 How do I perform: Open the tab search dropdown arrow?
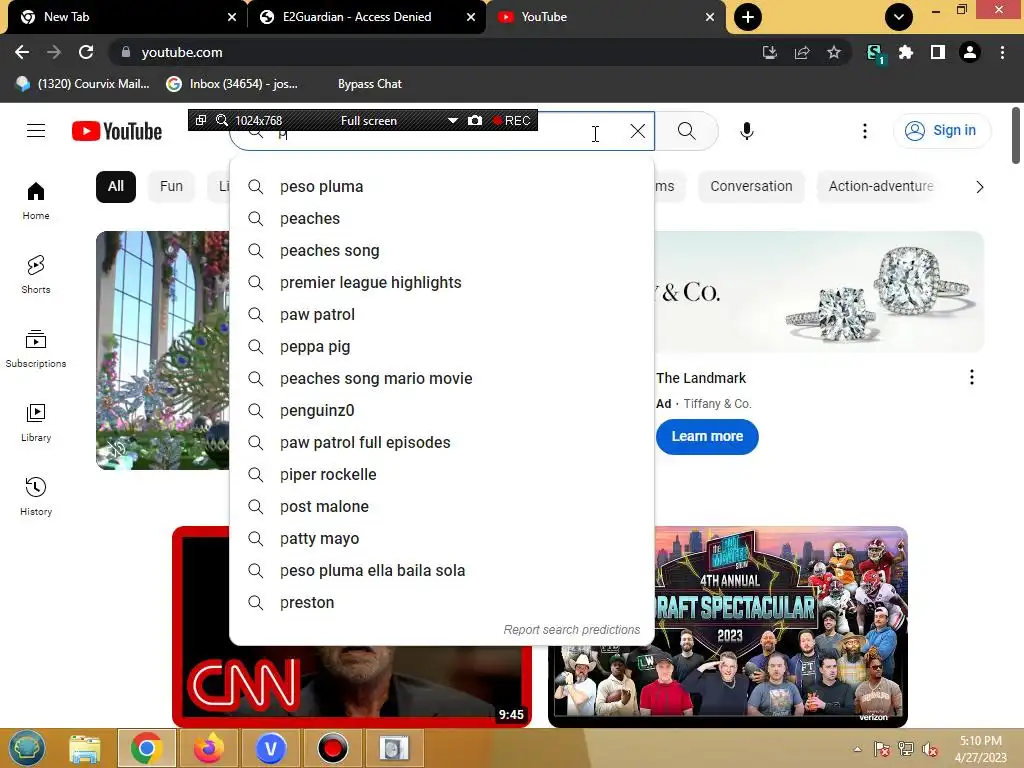coord(899,17)
